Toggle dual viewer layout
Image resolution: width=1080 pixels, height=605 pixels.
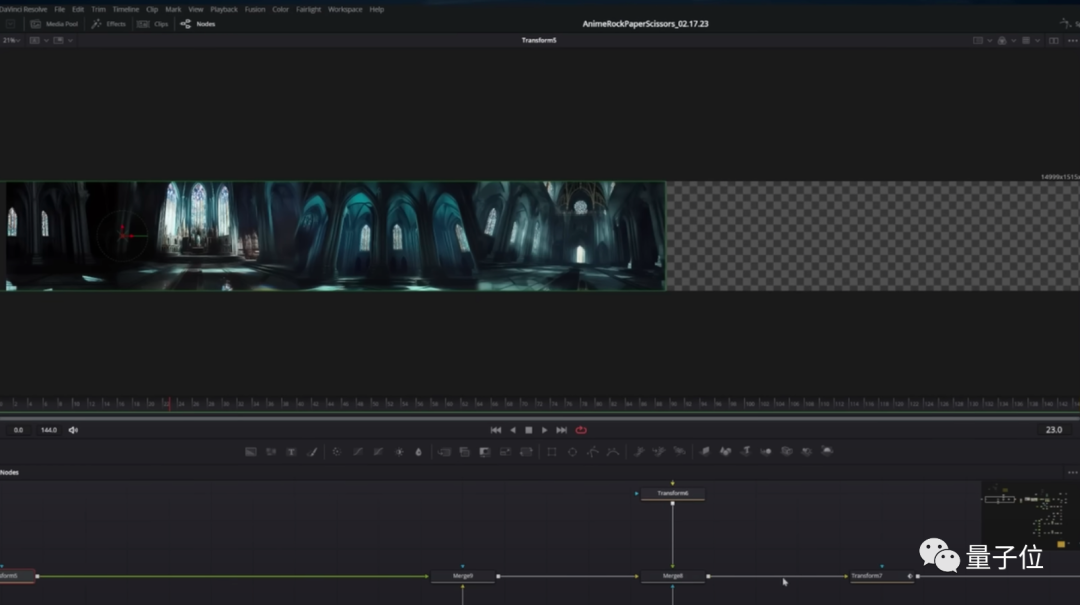tap(1053, 40)
